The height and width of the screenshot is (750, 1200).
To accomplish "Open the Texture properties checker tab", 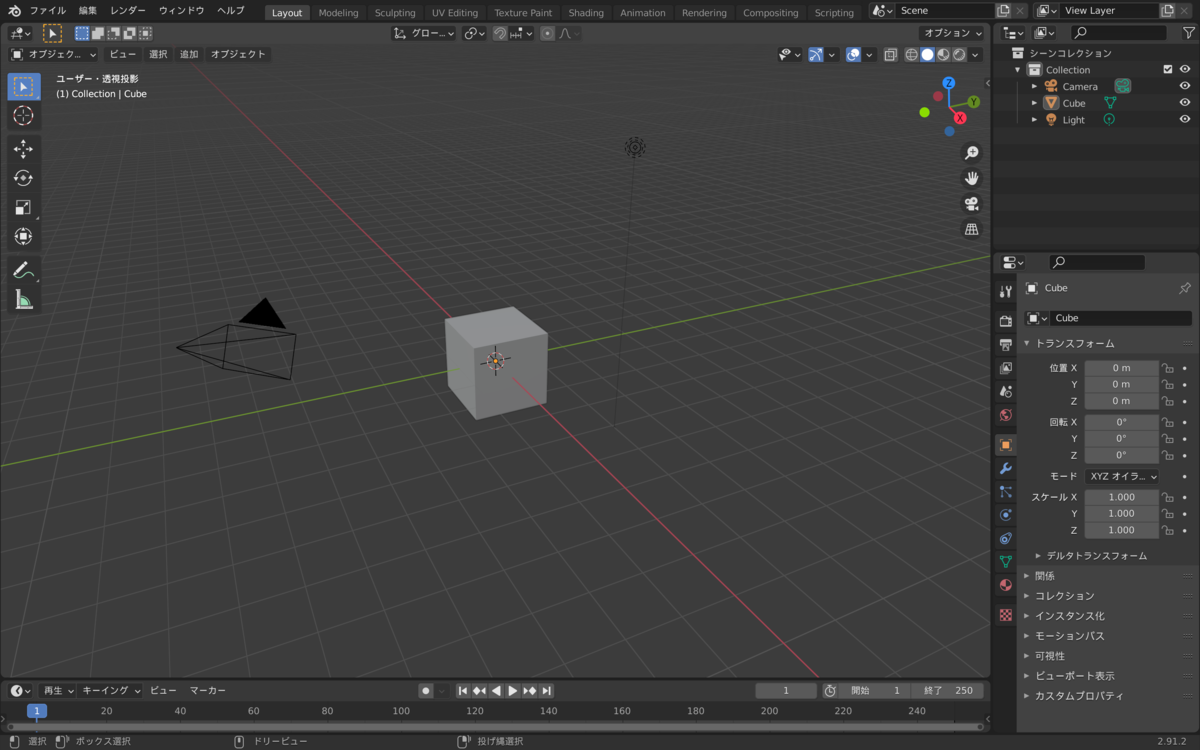I will (x=1006, y=615).
